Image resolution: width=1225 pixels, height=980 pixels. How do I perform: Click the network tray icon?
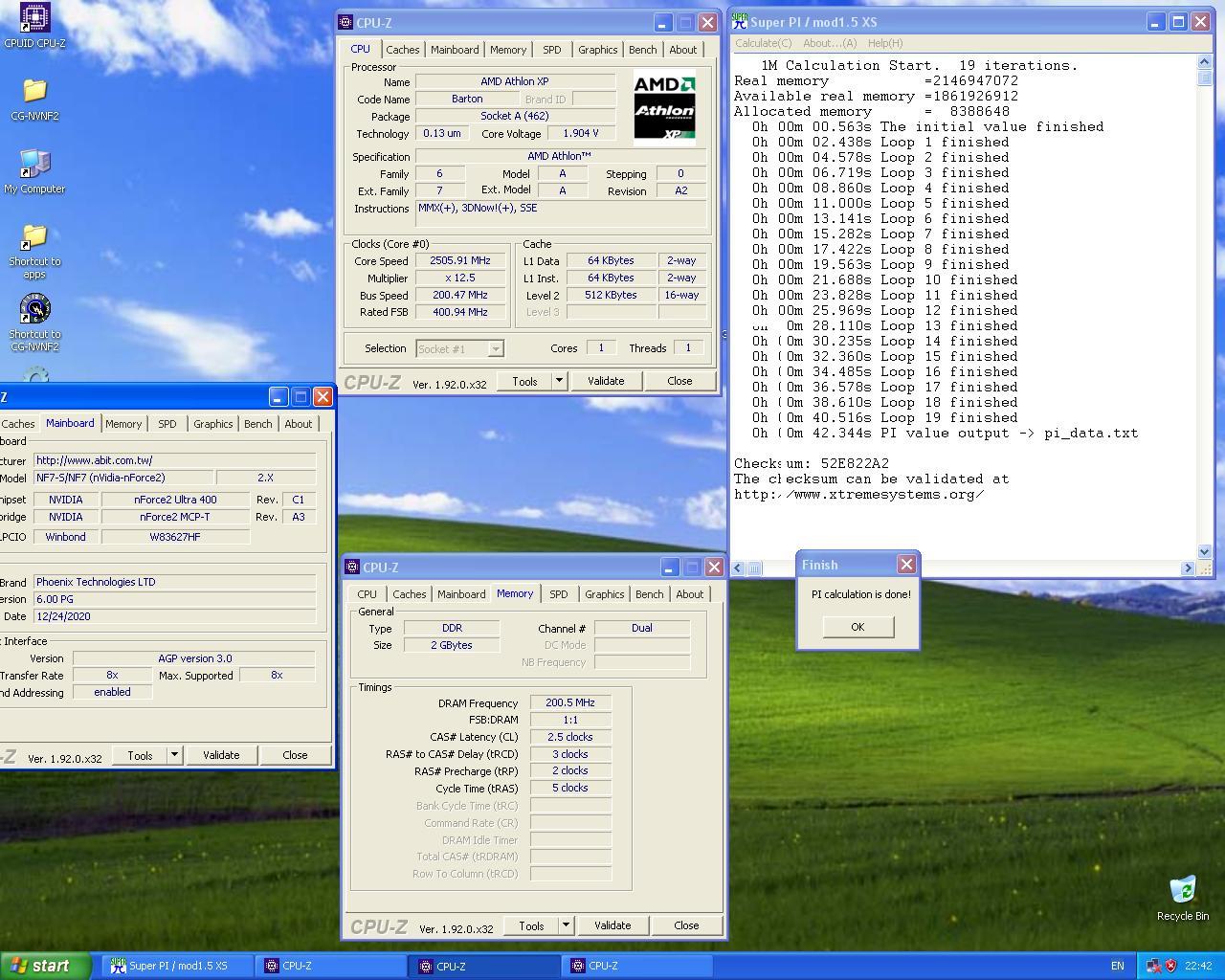click(x=1153, y=966)
